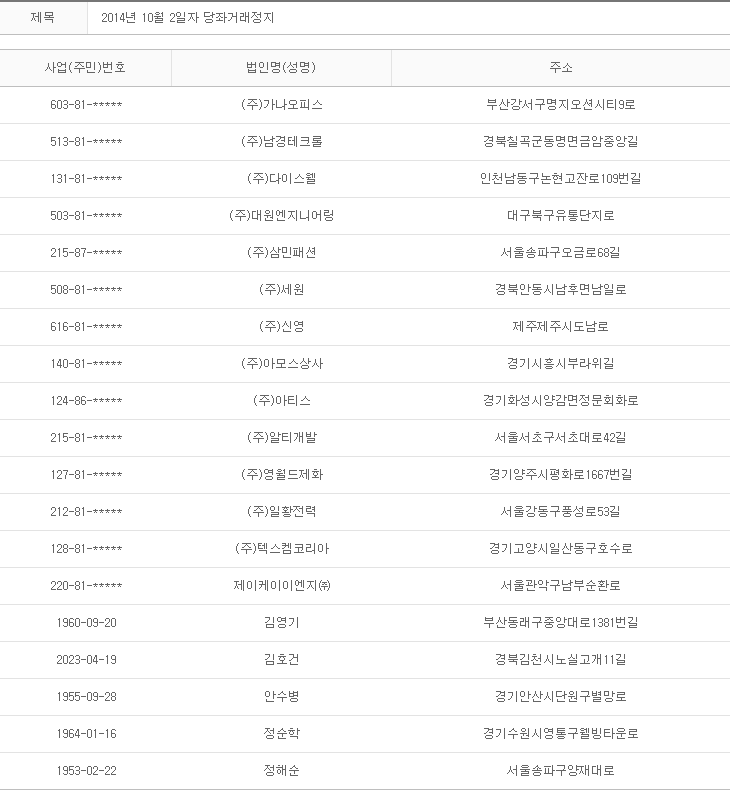
Task: Select company name (주)가나오피스
Action: (281, 105)
